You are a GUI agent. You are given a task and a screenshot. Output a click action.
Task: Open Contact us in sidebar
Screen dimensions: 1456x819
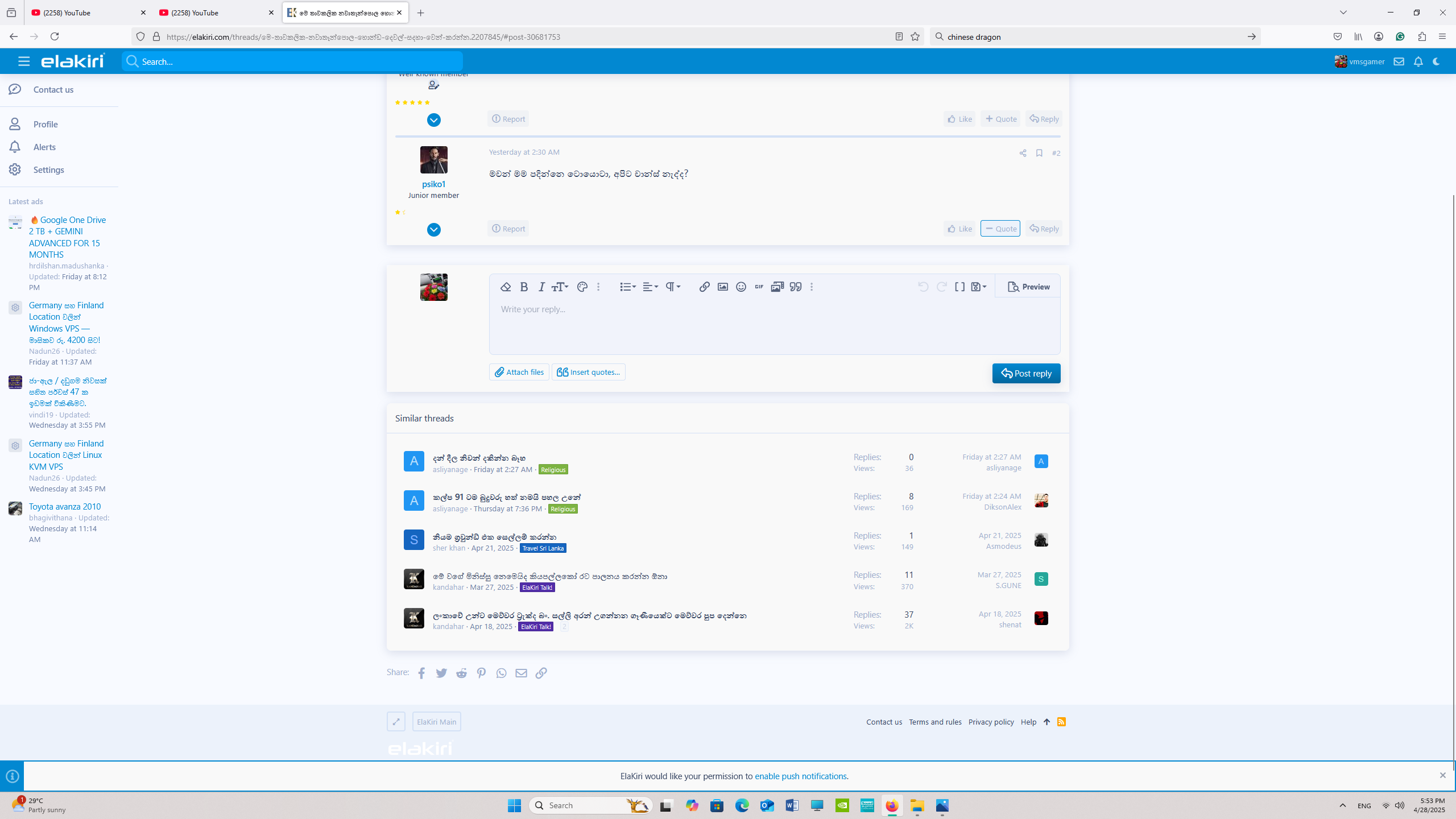(x=53, y=89)
